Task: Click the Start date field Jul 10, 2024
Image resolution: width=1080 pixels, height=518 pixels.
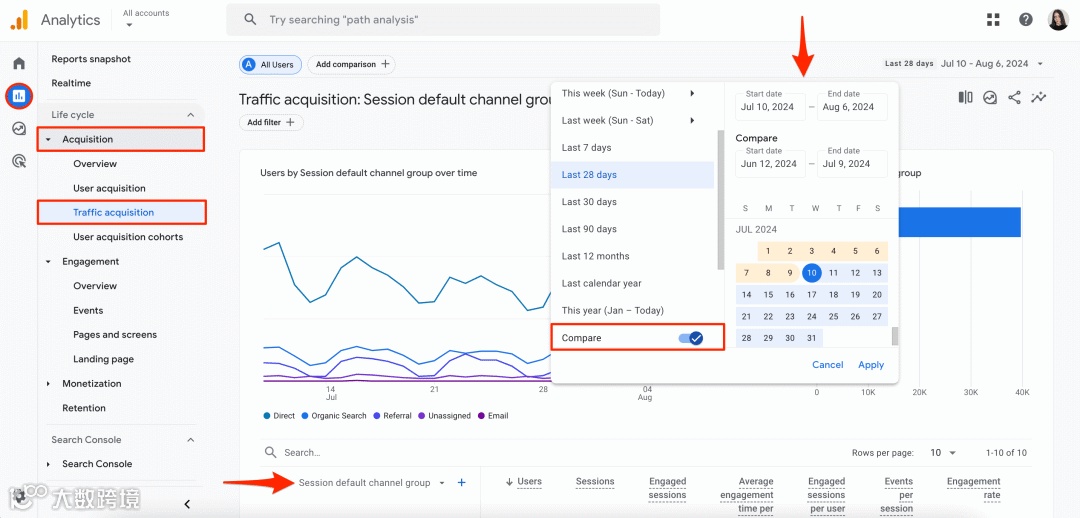Action: click(770, 107)
